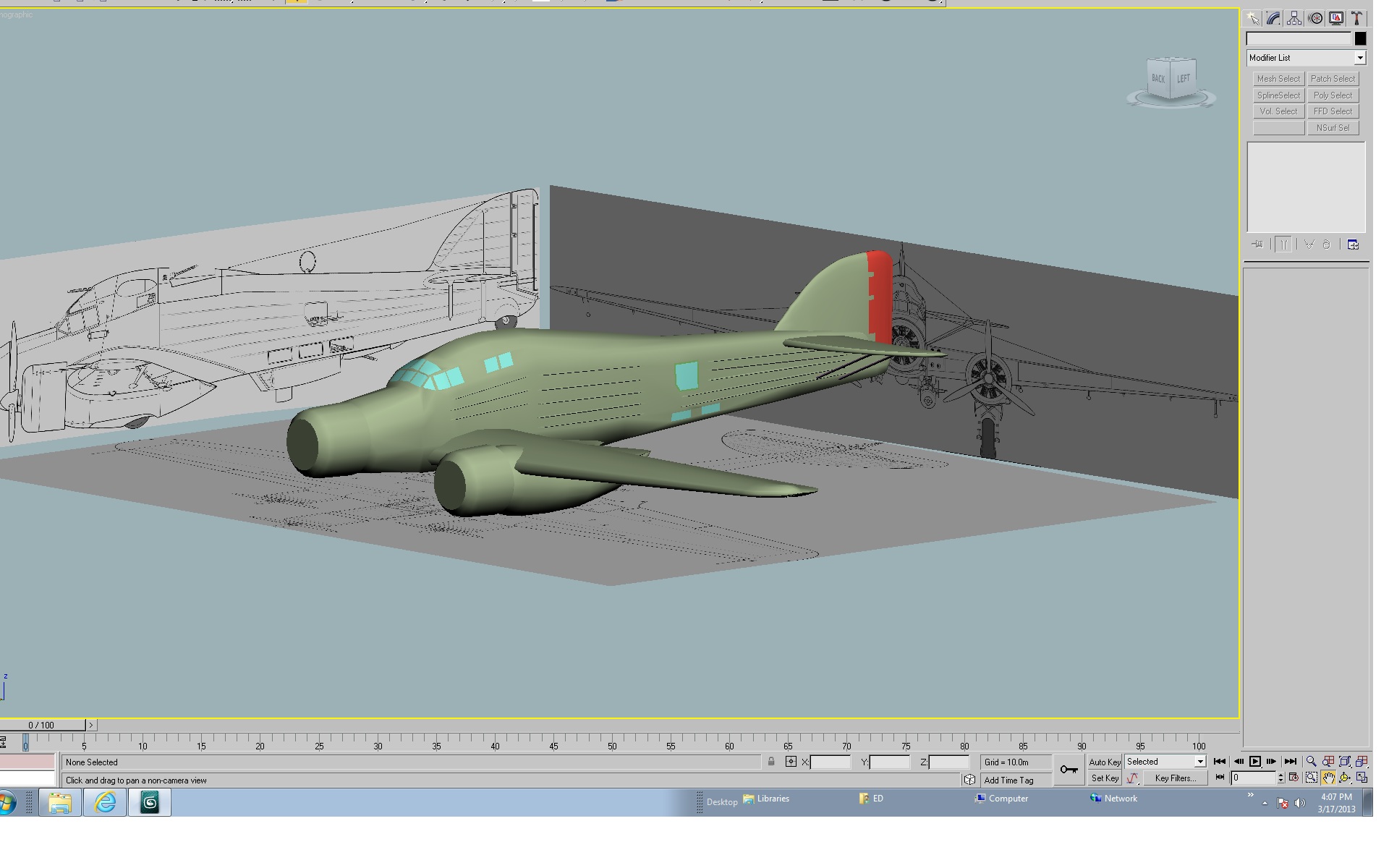
Task: Open the Utilities hammer icon
Action: pyautogui.click(x=1358, y=19)
